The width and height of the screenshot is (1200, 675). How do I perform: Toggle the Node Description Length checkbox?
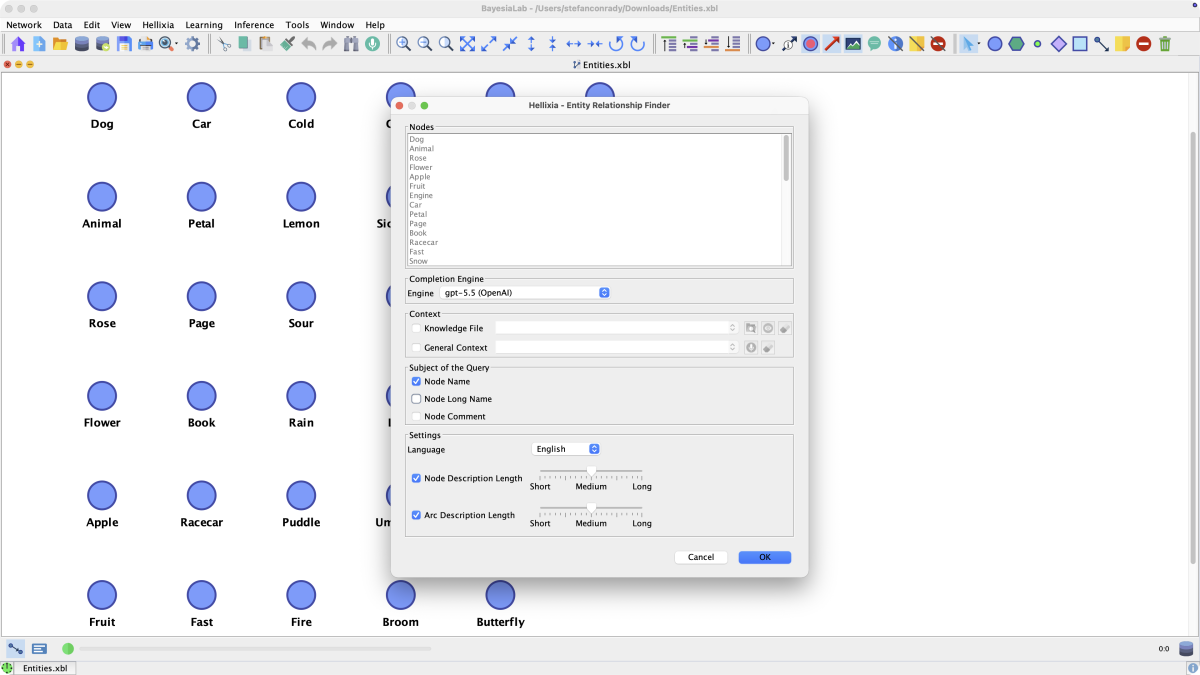[x=416, y=478]
